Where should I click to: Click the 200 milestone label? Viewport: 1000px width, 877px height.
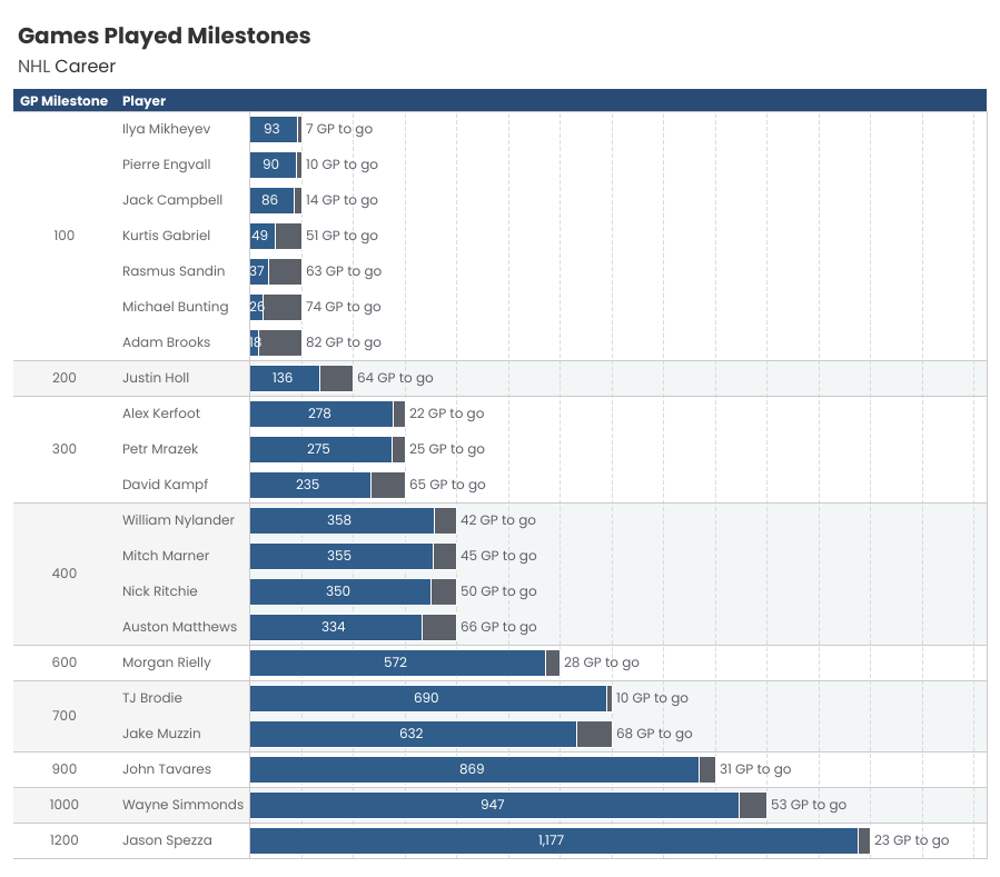click(64, 378)
